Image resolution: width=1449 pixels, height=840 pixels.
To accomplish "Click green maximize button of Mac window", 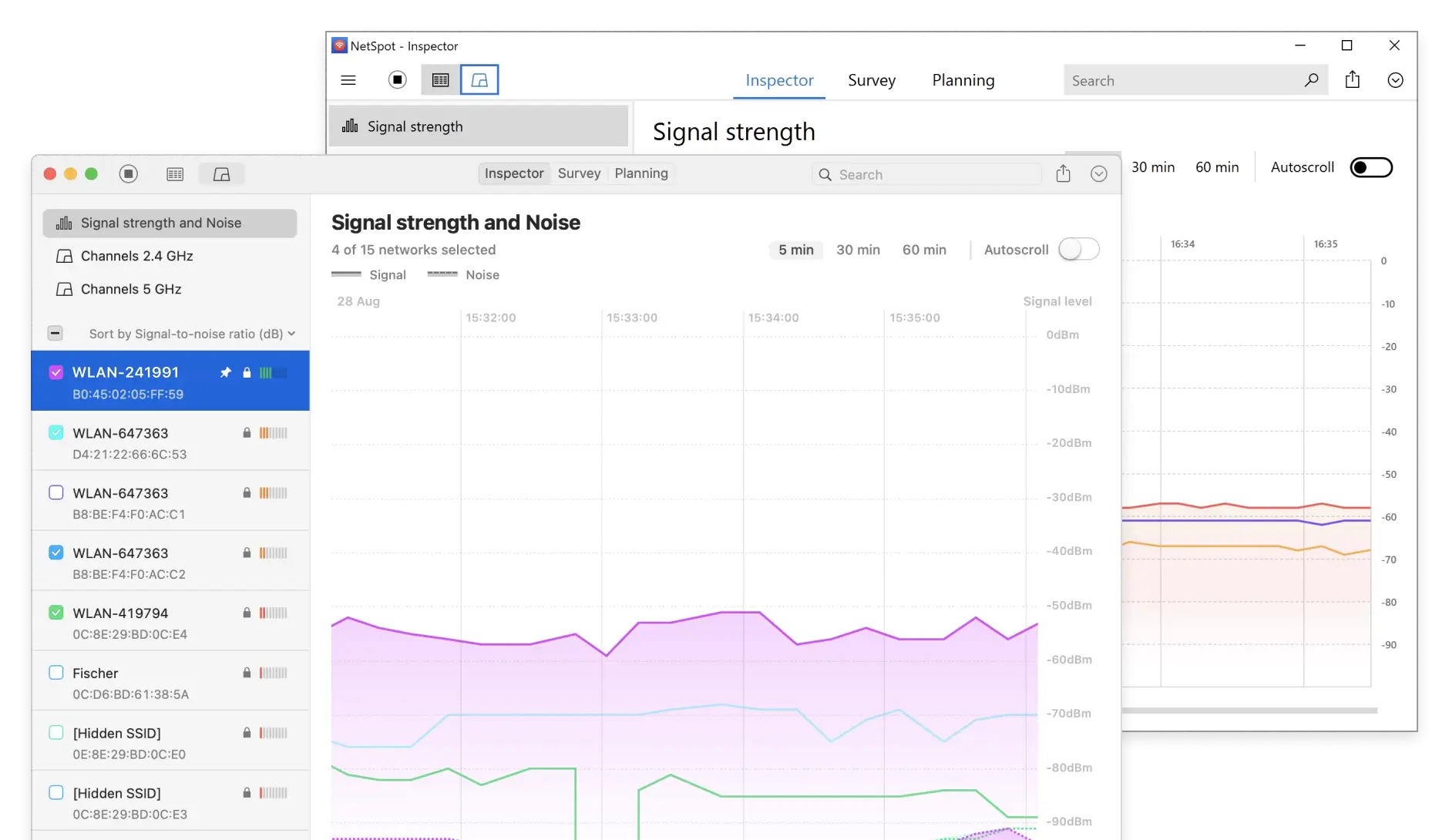I will pyautogui.click(x=91, y=174).
